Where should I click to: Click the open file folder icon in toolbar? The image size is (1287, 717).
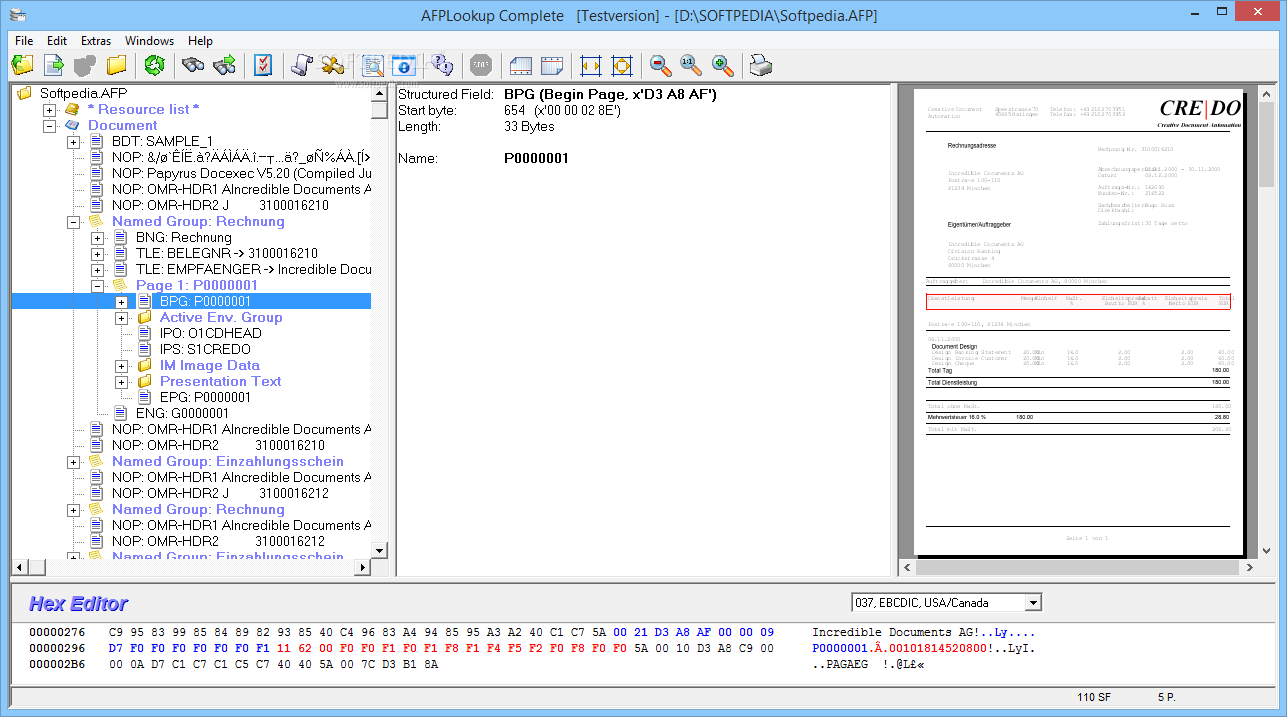(x=22, y=66)
